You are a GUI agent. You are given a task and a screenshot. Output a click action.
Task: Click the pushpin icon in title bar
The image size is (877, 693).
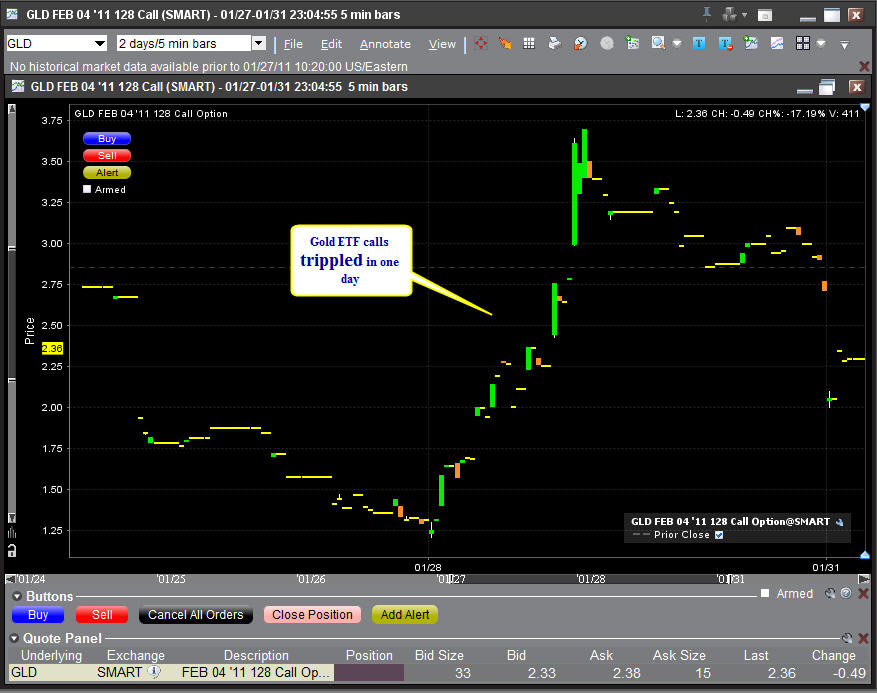tap(706, 15)
